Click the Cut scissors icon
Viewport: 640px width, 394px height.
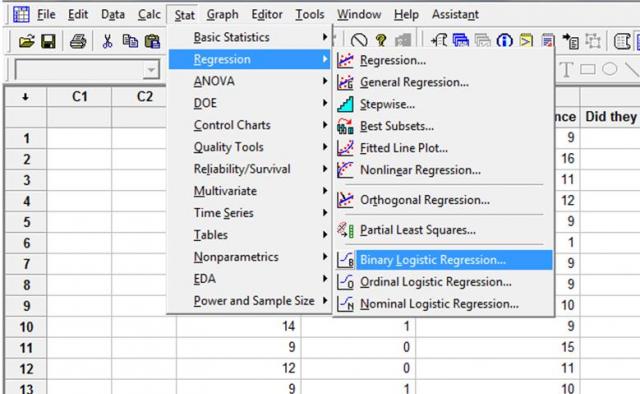pos(107,41)
